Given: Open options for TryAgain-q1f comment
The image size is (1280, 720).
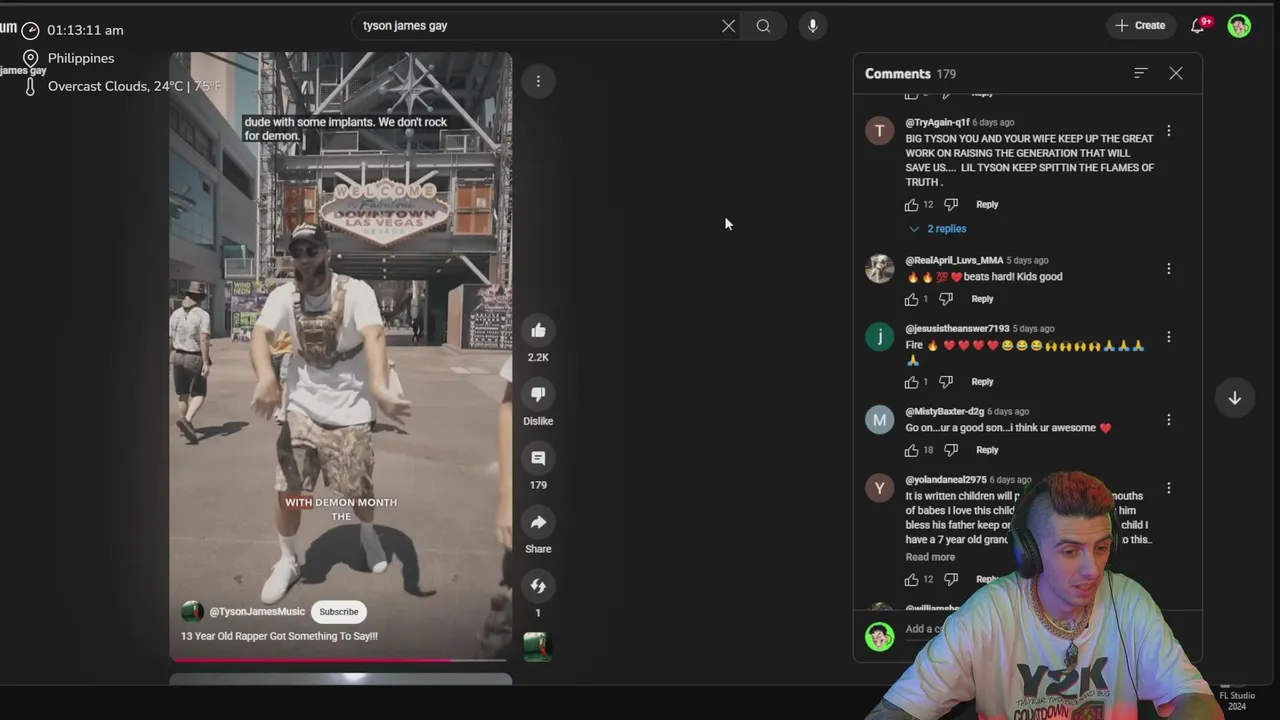Looking at the screenshot, I should point(1169,131).
